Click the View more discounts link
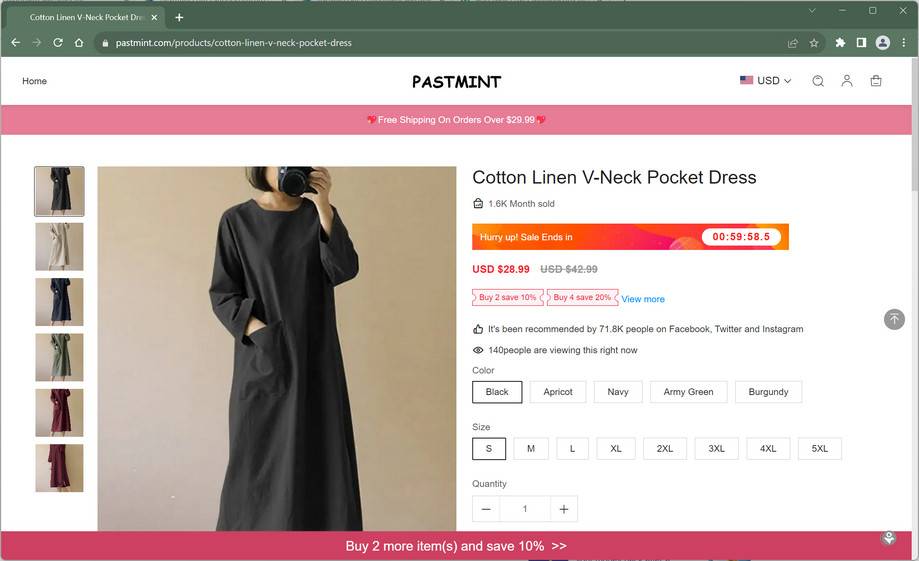The image size is (919, 561). click(643, 299)
